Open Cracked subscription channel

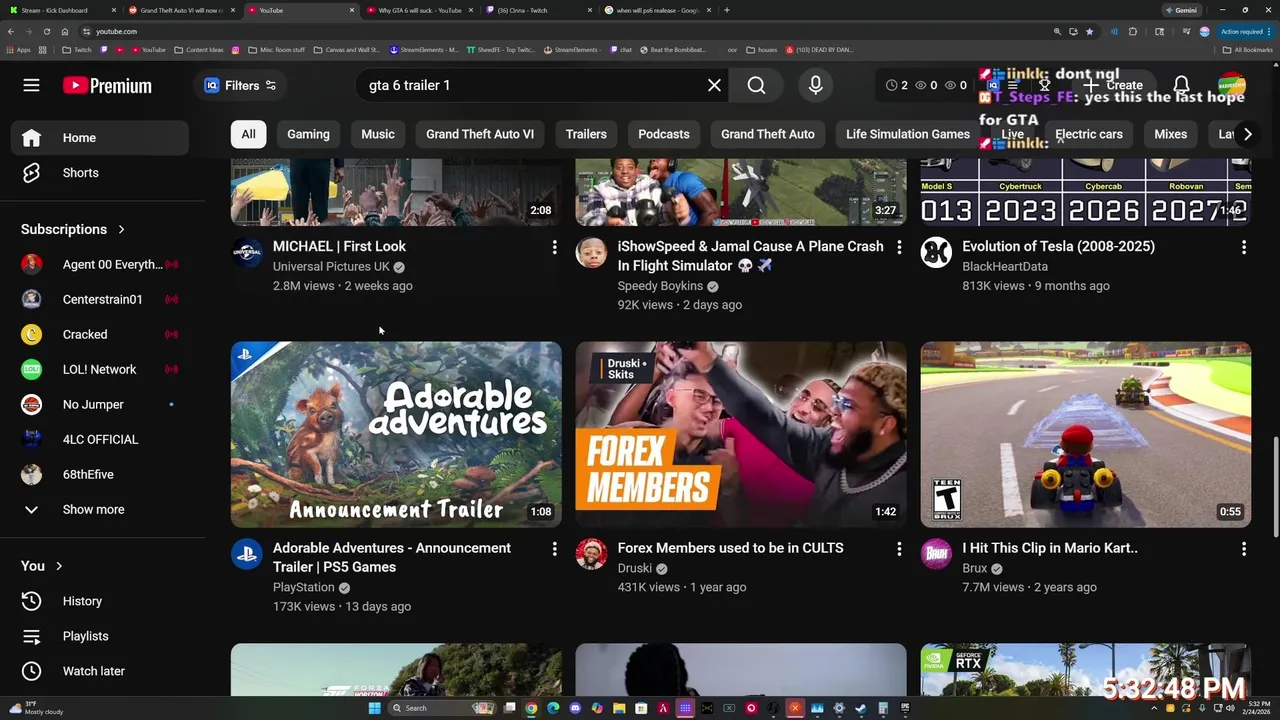(100, 334)
